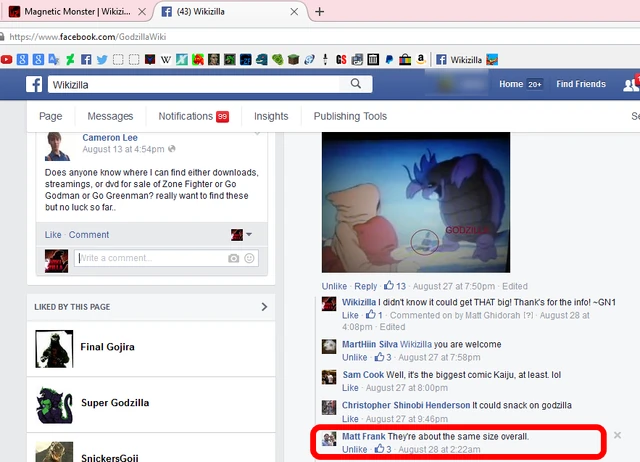640x462 pixels.
Task: Open emoji picker in comment box
Action: [249, 258]
